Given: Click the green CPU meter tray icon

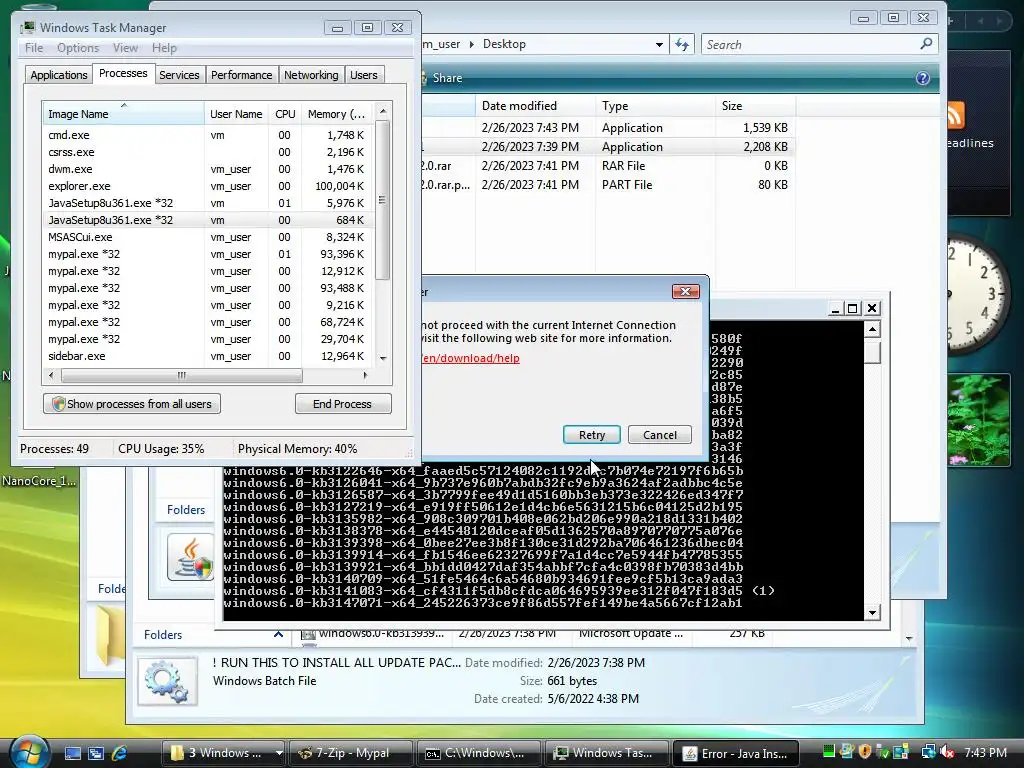Looking at the screenshot, I should [829, 752].
